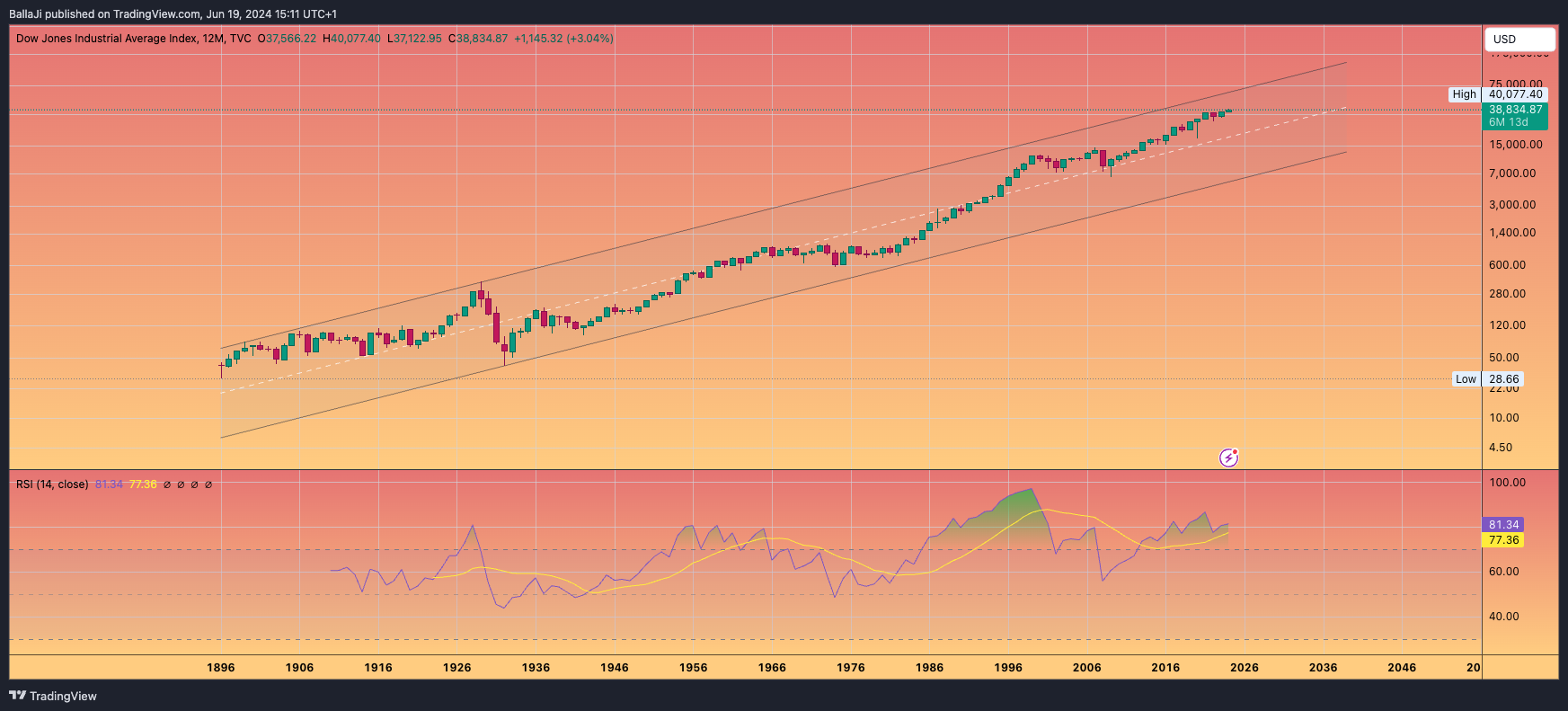Click the purple lightning bolt icon

coord(1228,458)
